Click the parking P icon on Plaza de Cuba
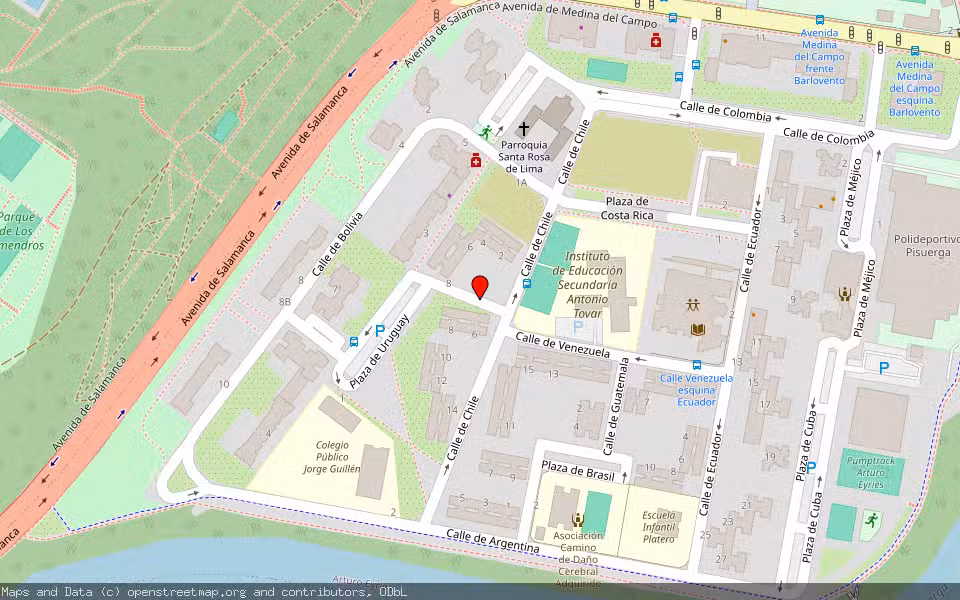 pos(811,468)
